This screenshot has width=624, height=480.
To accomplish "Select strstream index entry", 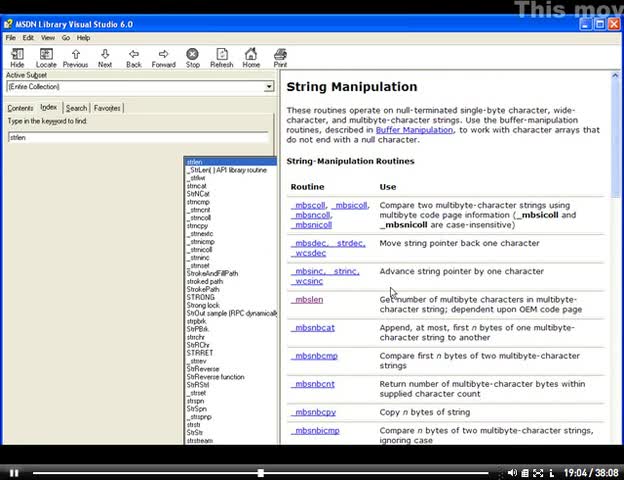I will pyautogui.click(x=200, y=441).
